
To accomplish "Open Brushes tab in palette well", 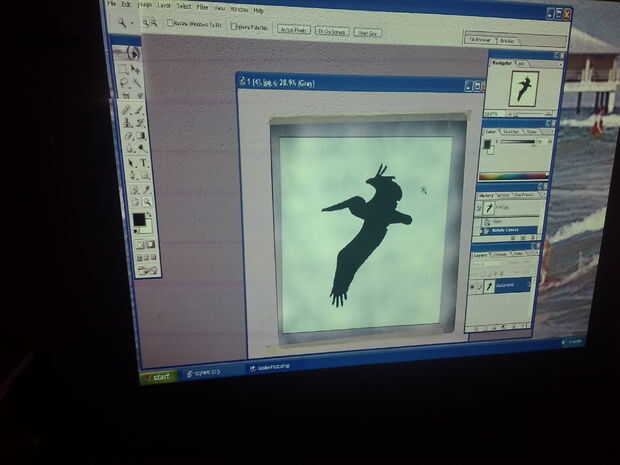I will point(508,41).
